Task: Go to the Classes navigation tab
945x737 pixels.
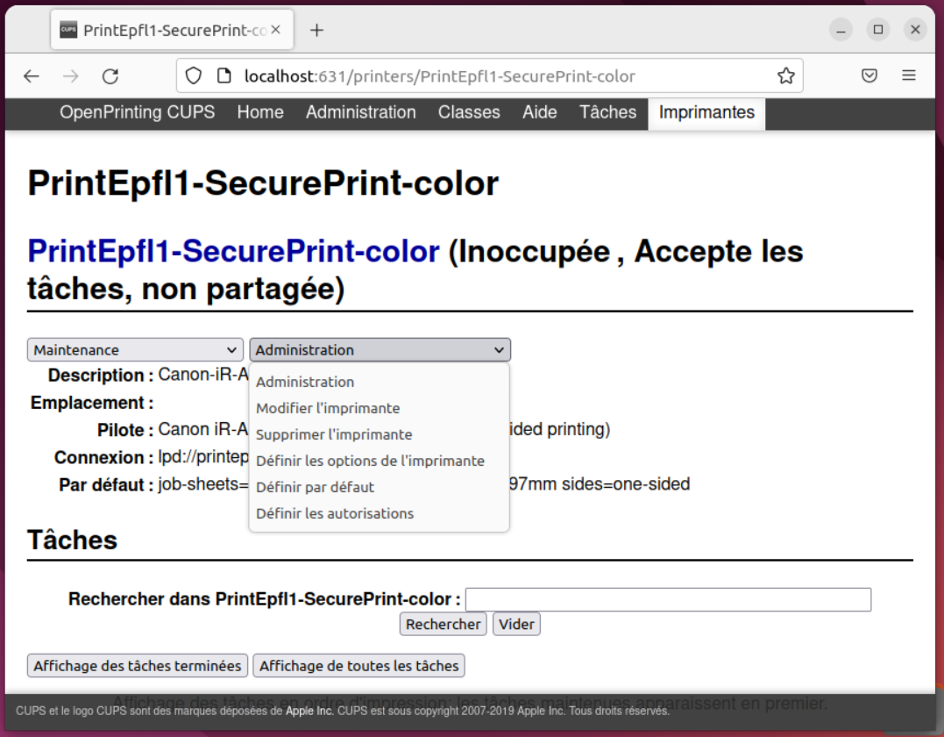Action: pyautogui.click(x=469, y=113)
